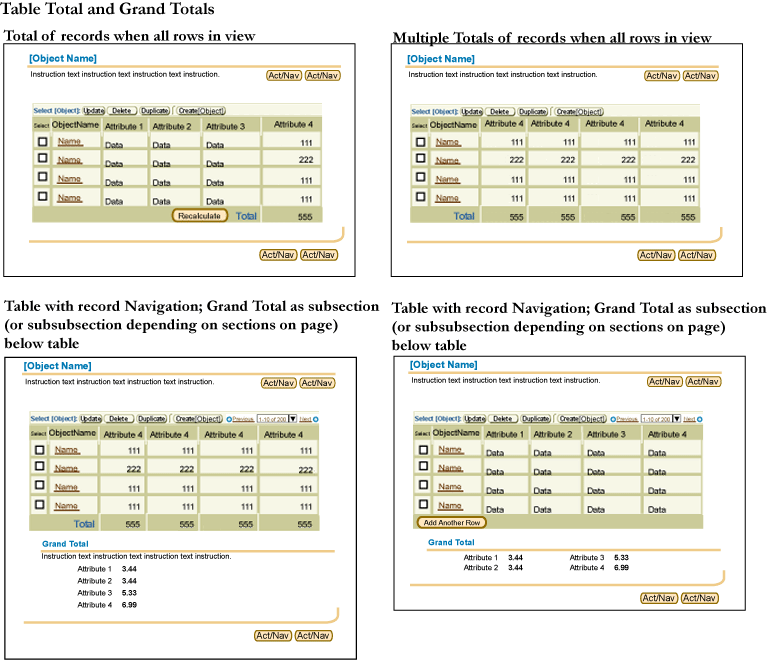Click Update in the Add Another Row panel

[475, 419]
